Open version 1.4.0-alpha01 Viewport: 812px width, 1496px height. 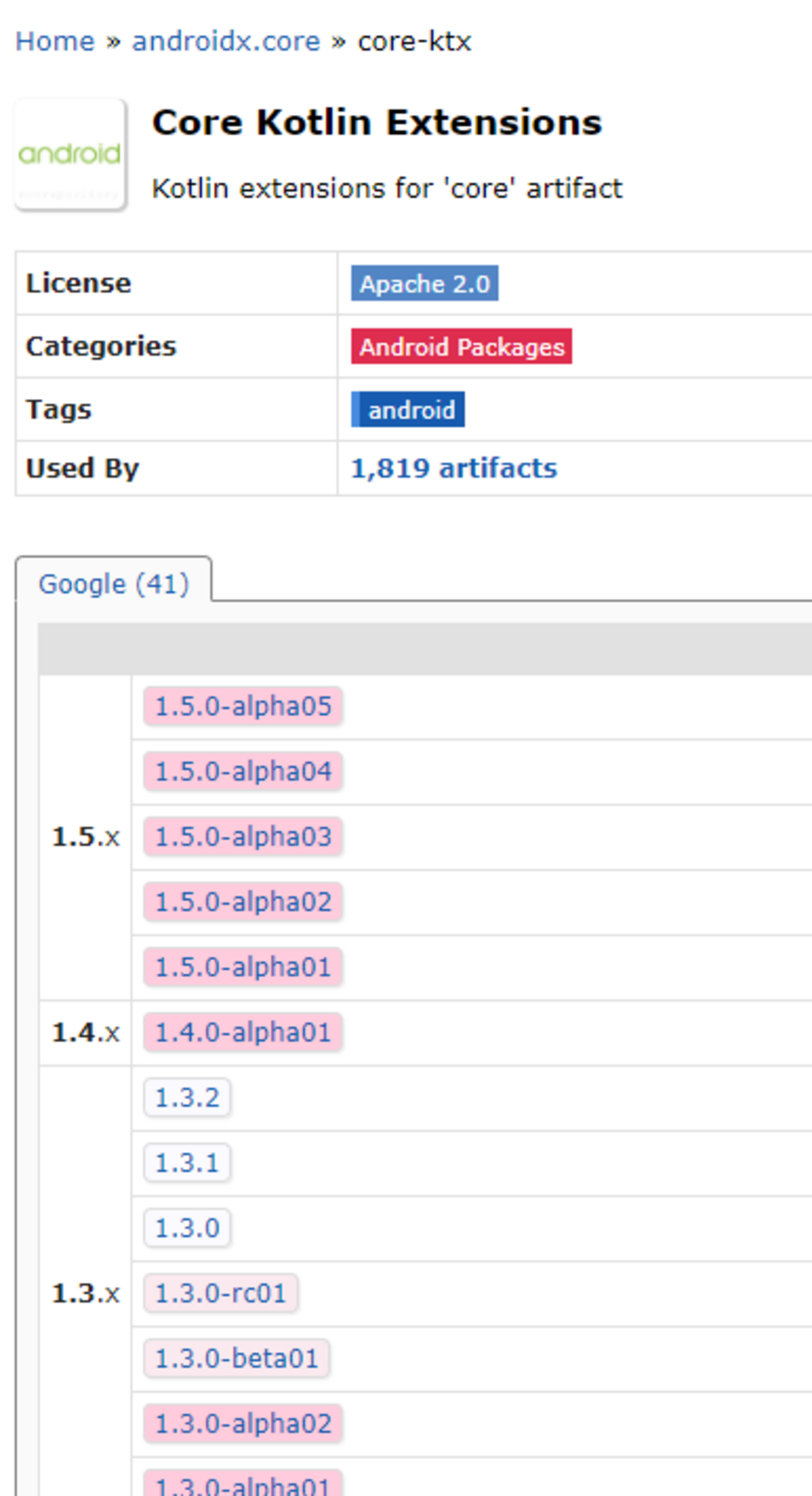tap(243, 1033)
